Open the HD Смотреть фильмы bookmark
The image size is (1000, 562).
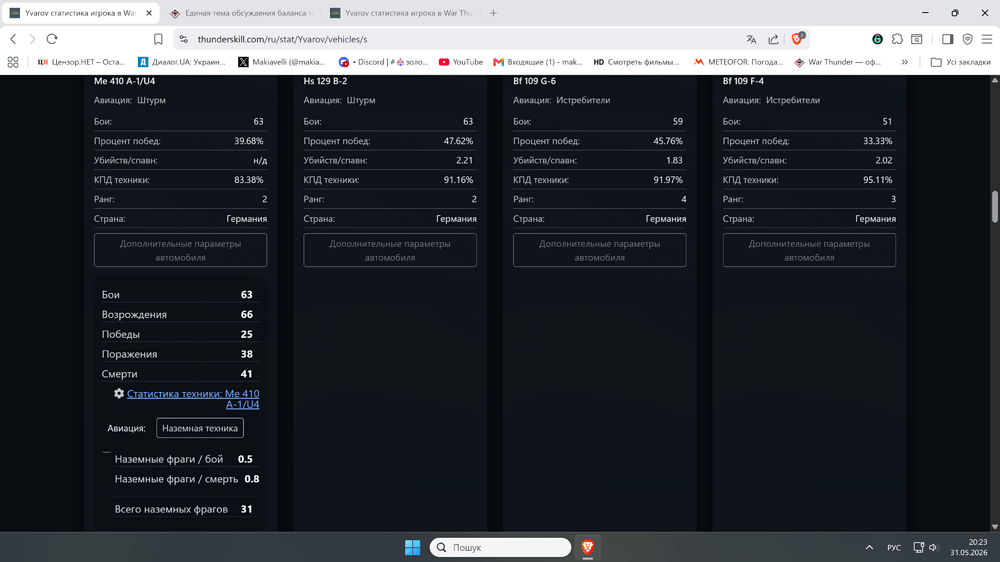[x=636, y=62]
